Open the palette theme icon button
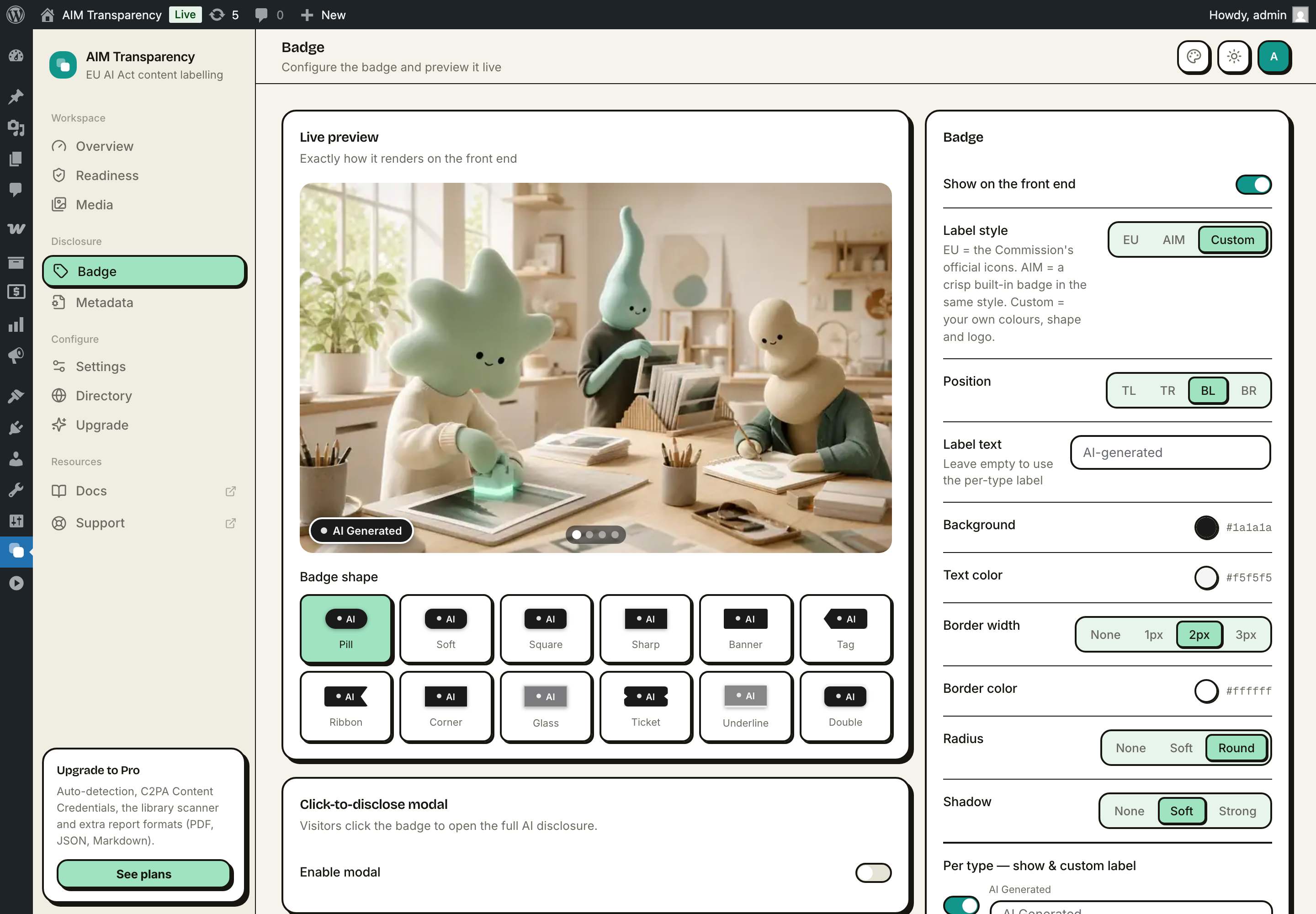This screenshot has height=914, width=1316. pyautogui.click(x=1194, y=57)
